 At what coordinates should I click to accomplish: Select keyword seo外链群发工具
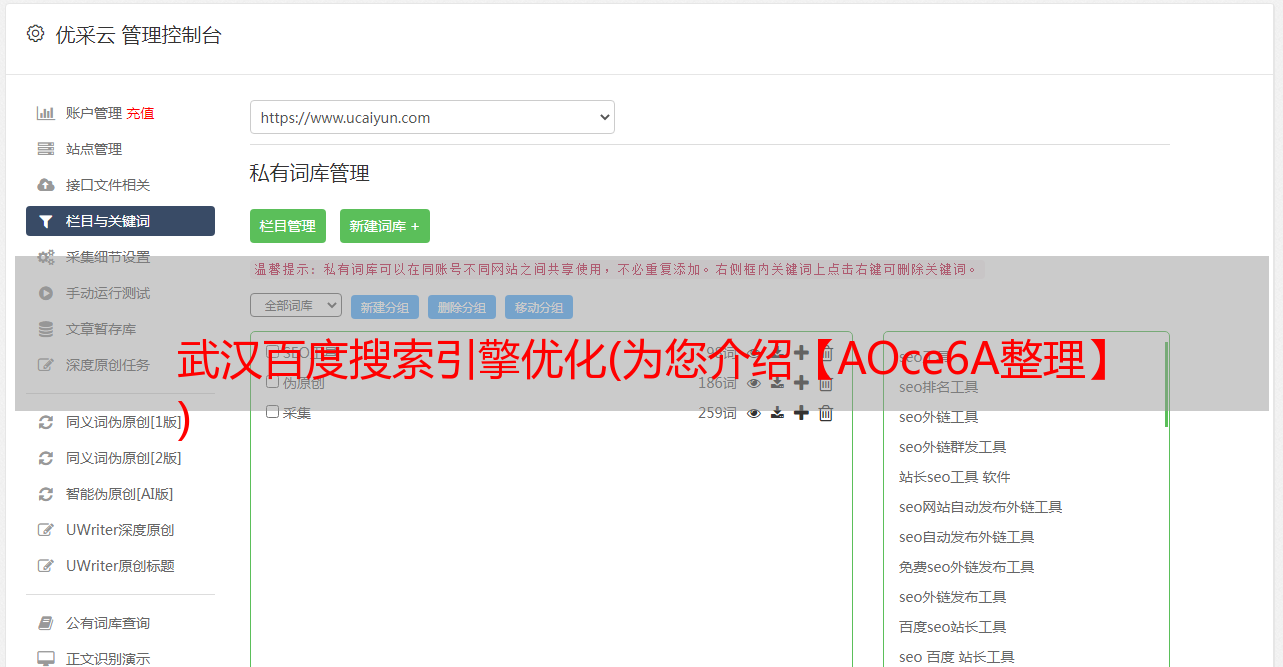click(x=953, y=447)
